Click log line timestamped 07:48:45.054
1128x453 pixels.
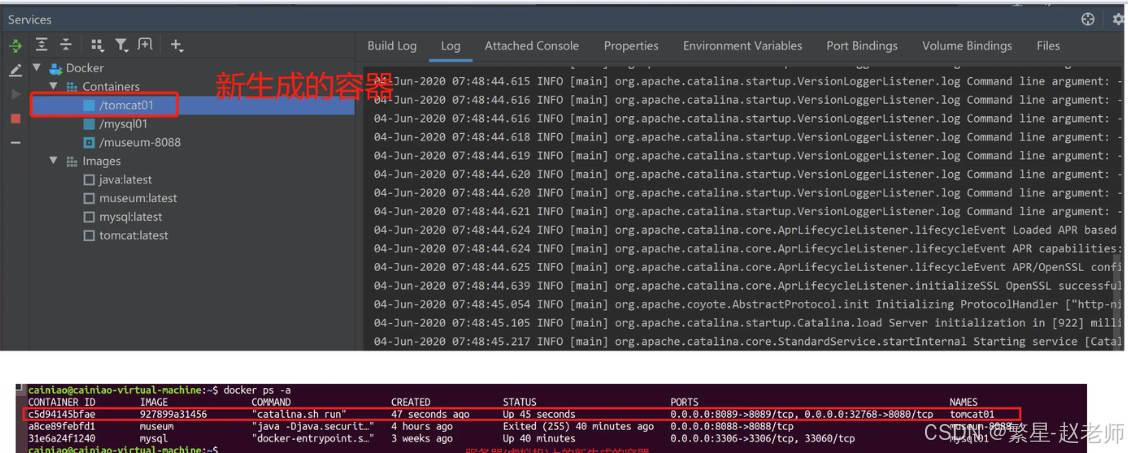(748, 304)
